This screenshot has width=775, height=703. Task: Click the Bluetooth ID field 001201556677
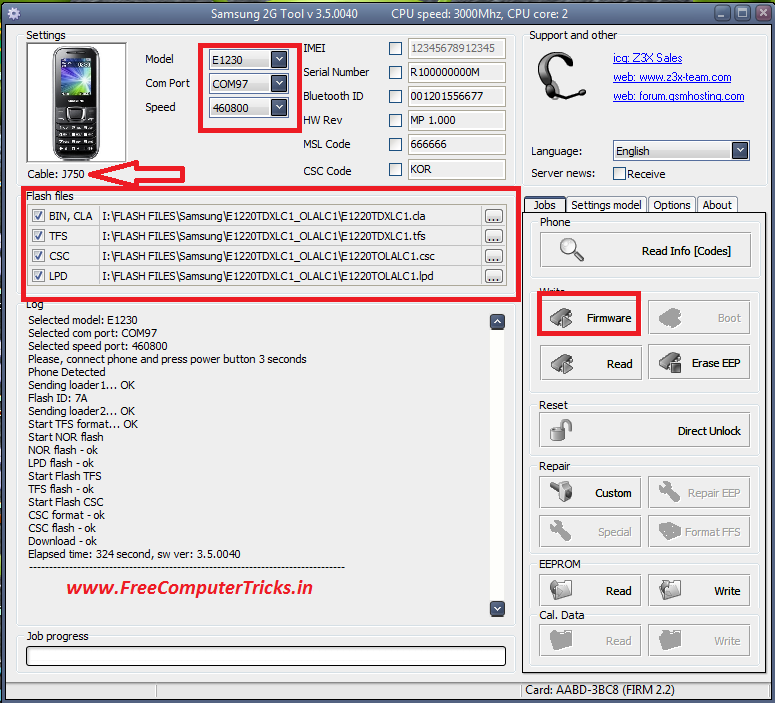(x=457, y=96)
